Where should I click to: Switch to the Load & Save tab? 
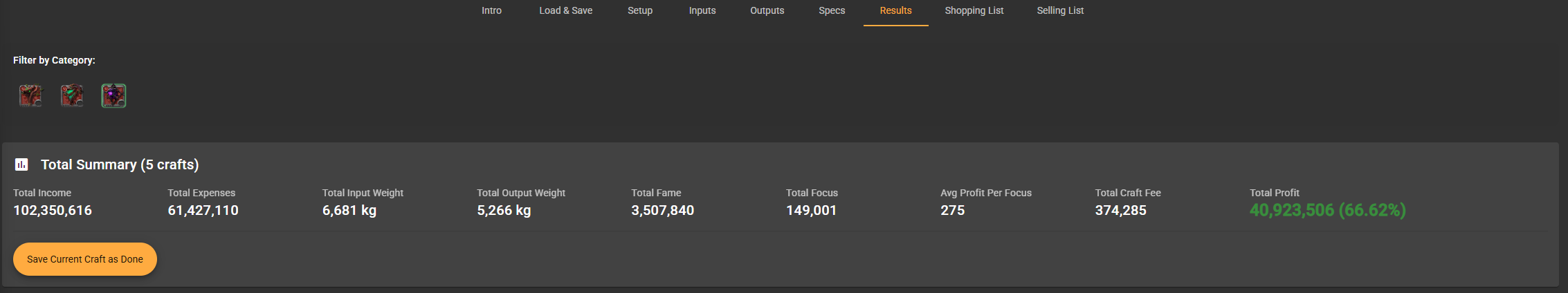point(565,10)
